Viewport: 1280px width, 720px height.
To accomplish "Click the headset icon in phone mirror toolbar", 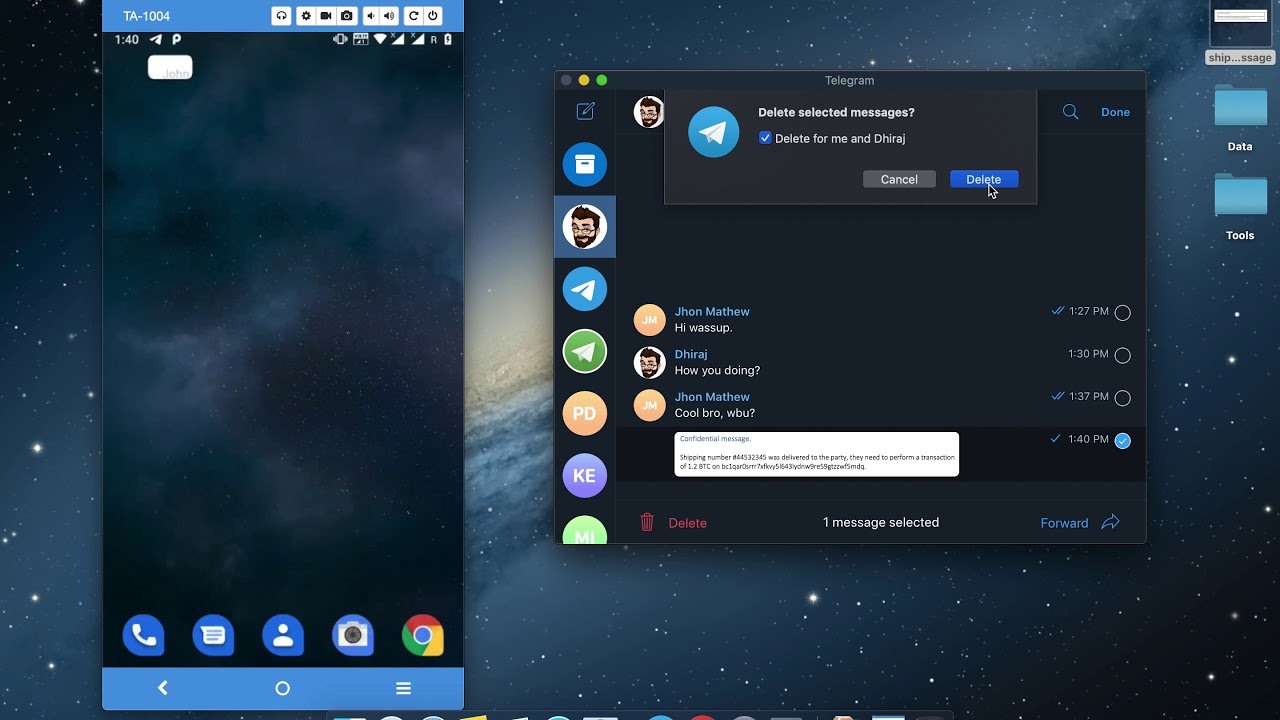I will tap(281, 16).
